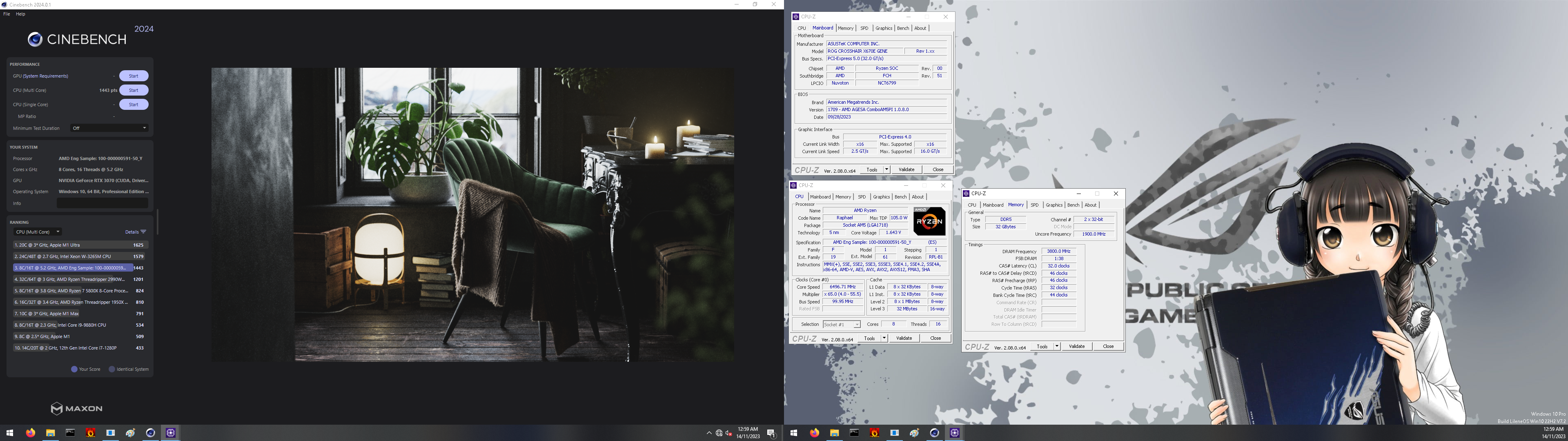Click Validate in CPU-Z processor window
The width and height of the screenshot is (1568, 441).
904,338
